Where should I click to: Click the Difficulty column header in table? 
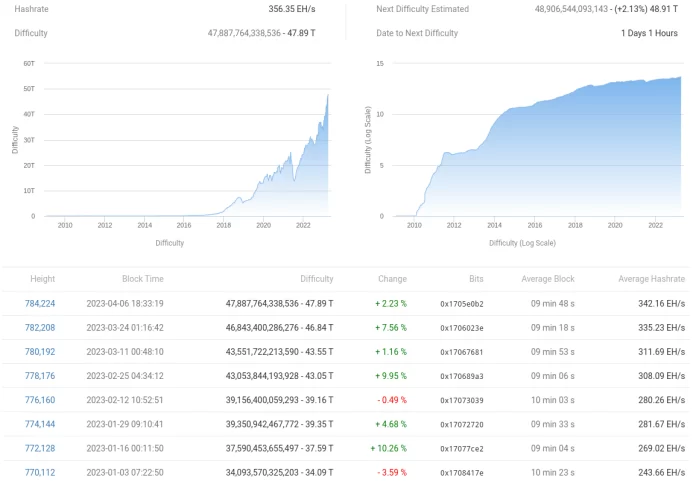316,279
